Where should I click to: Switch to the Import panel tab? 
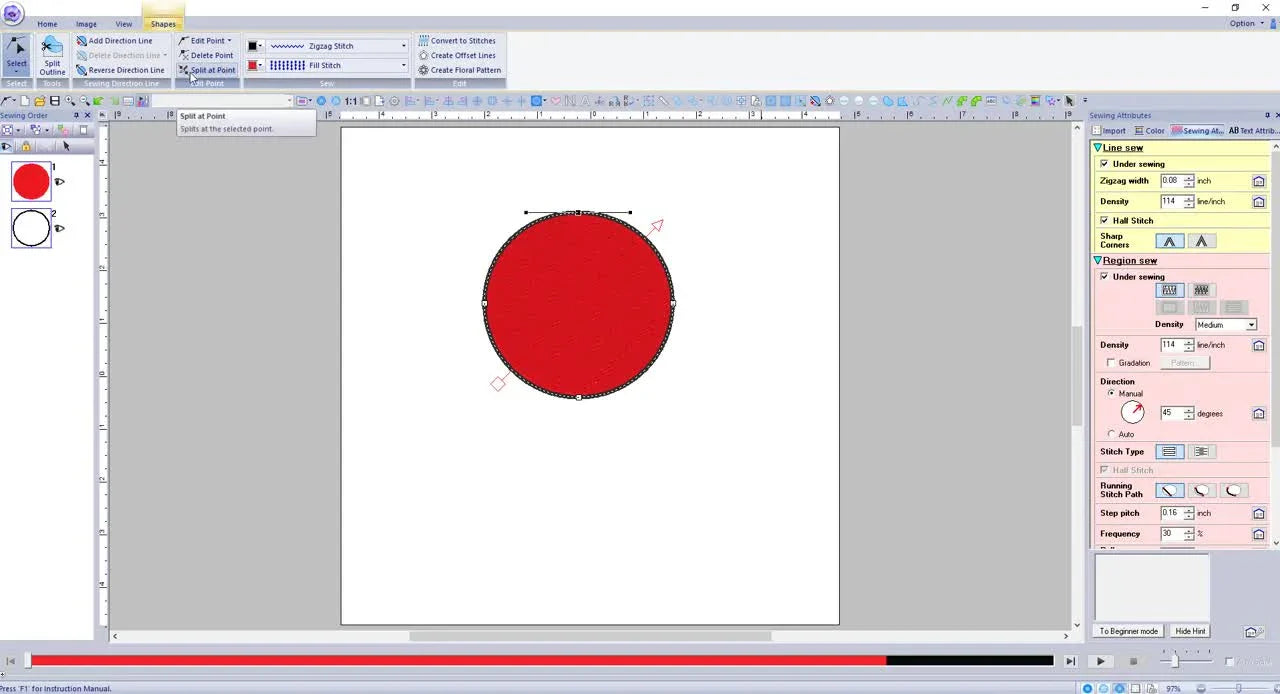(x=1109, y=131)
